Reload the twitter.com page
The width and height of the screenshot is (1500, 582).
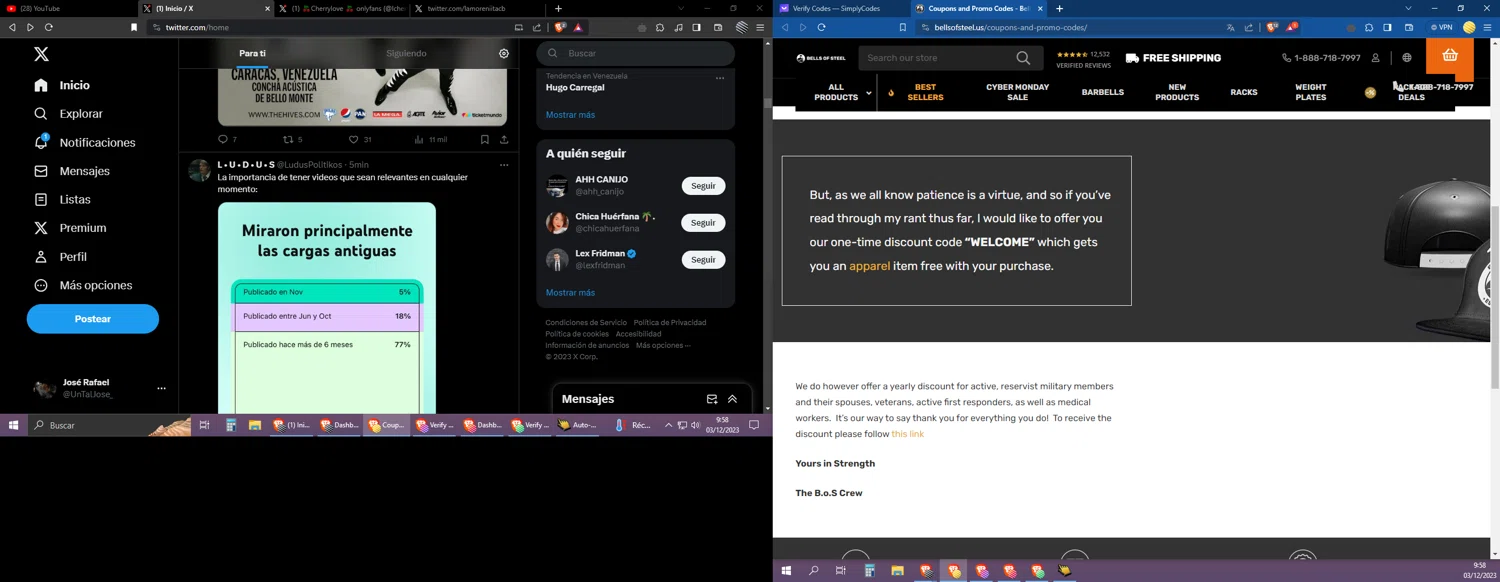click(48, 28)
